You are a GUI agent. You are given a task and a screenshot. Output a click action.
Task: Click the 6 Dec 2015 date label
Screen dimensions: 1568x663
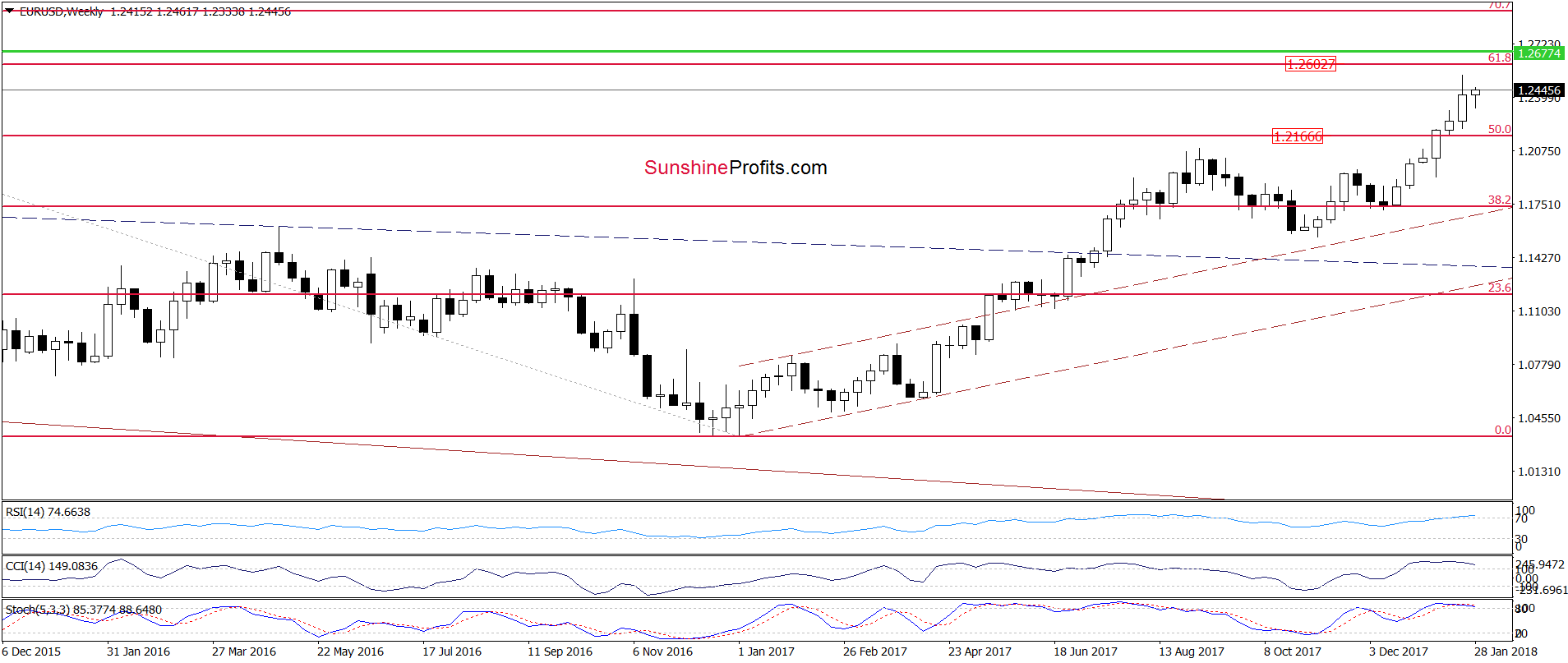(x=31, y=651)
